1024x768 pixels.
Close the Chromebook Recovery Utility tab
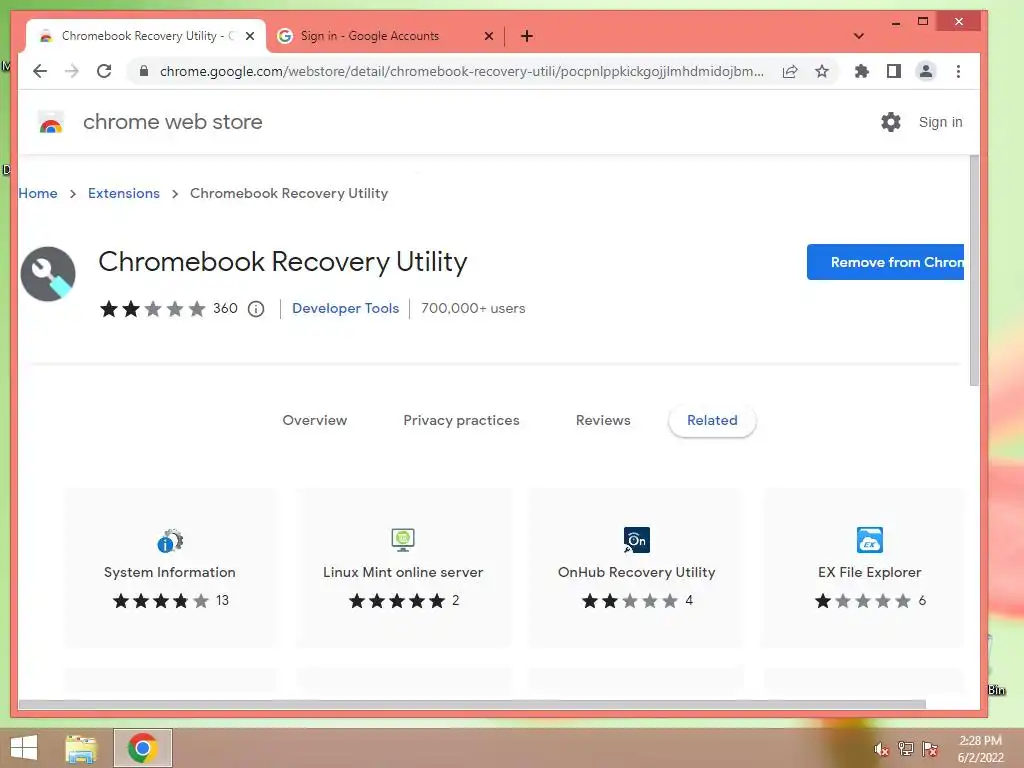tap(249, 36)
